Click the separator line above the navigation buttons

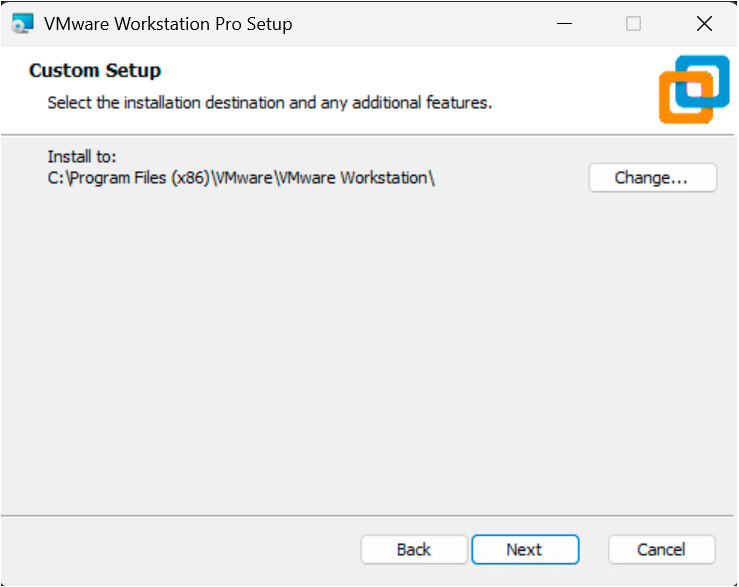[x=368, y=516]
